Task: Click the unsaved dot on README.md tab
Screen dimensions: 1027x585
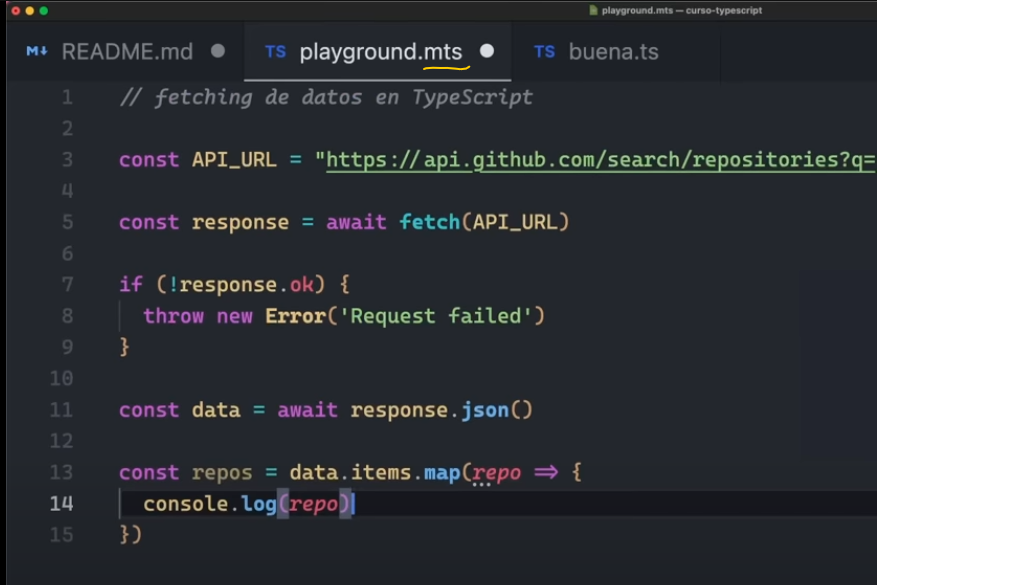Action: point(218,51)
